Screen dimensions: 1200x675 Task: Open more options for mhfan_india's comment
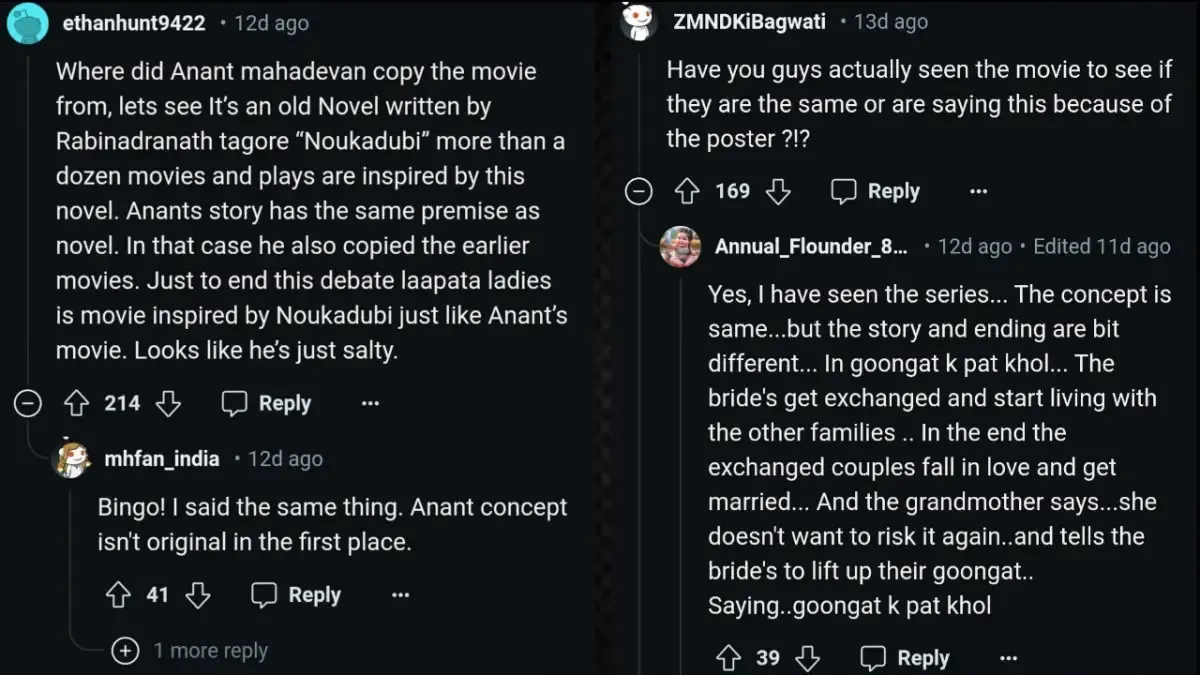point(400,594)
